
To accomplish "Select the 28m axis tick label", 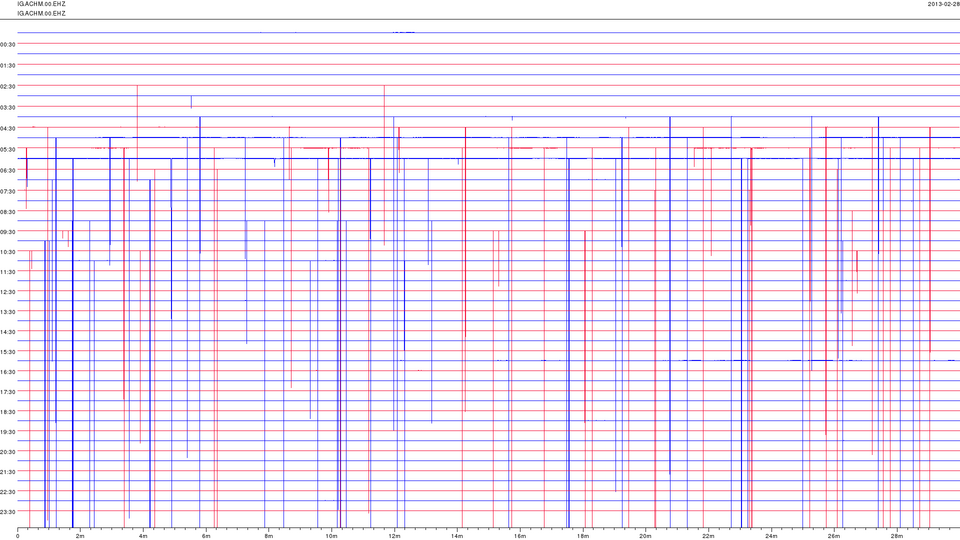I will [x=896, y=536].
